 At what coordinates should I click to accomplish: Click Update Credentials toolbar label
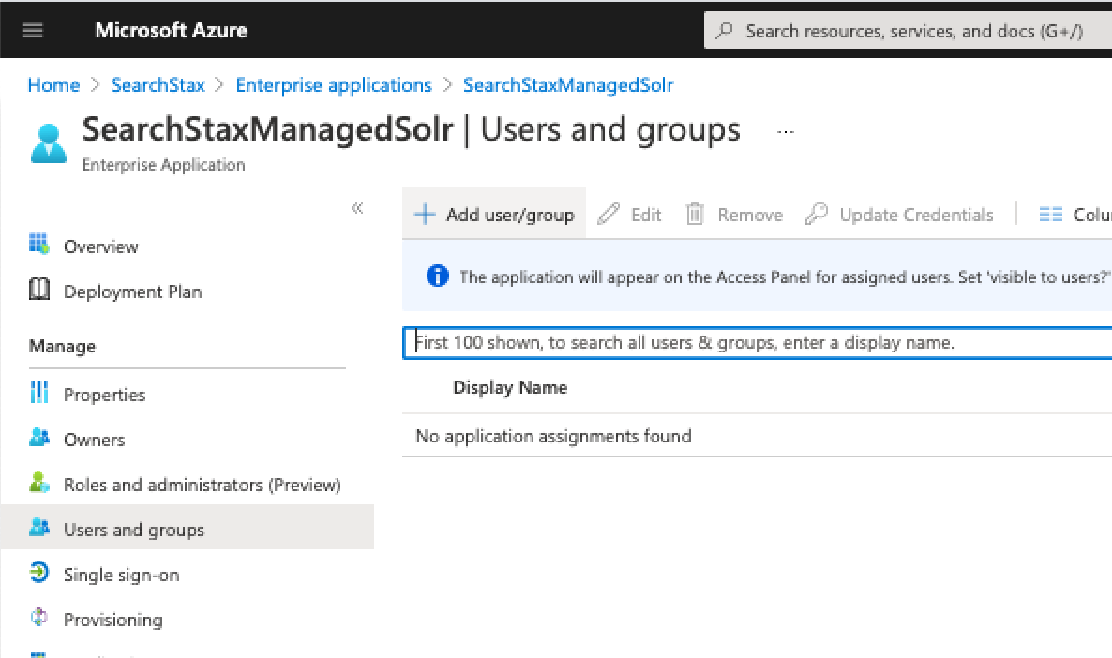[916, 215]
